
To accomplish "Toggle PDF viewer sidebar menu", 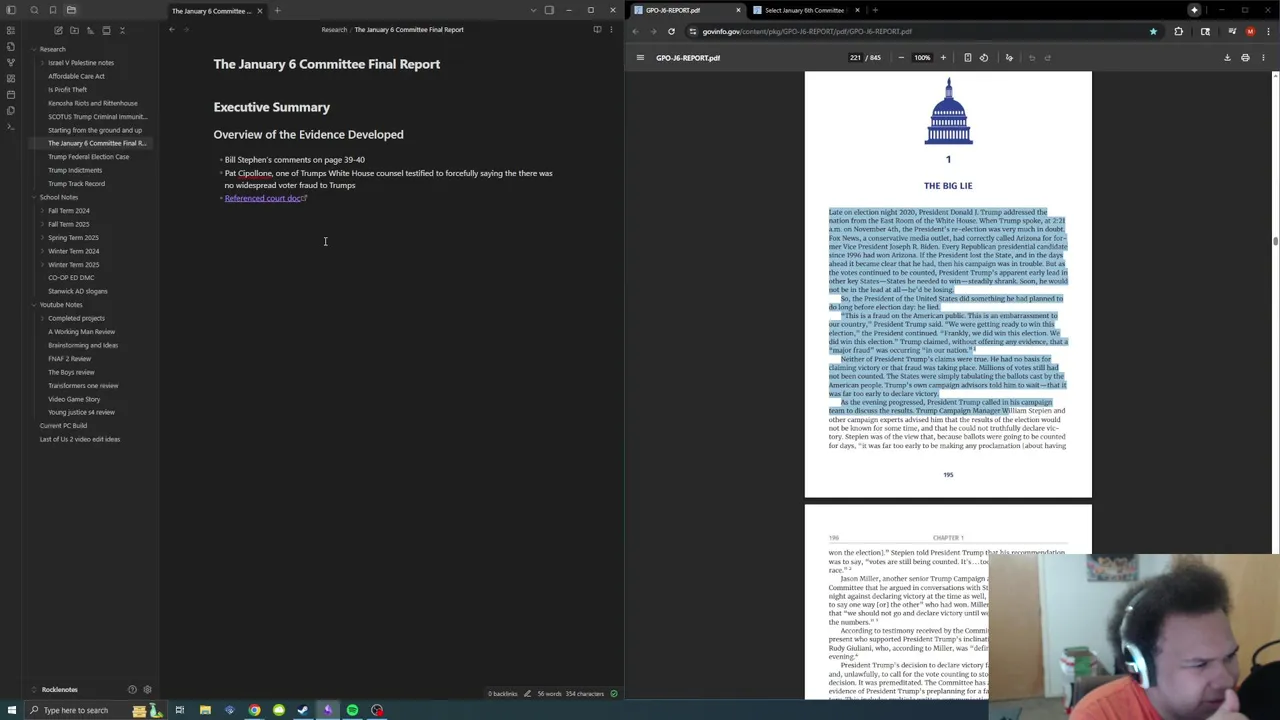I will pos(640,57).
